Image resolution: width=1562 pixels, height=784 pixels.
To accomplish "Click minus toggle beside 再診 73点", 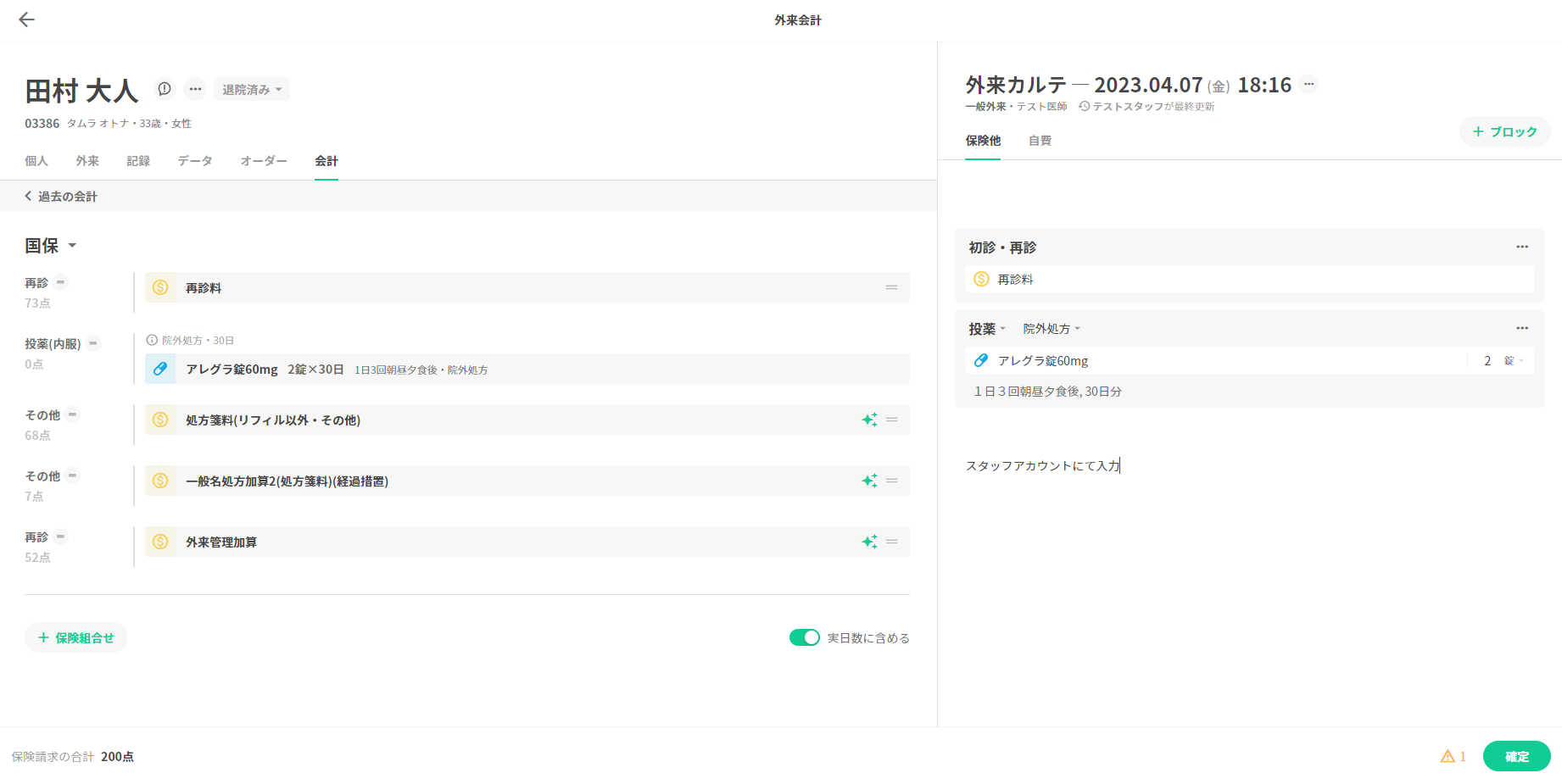I will pyautogui.click(x=60, y=282).
